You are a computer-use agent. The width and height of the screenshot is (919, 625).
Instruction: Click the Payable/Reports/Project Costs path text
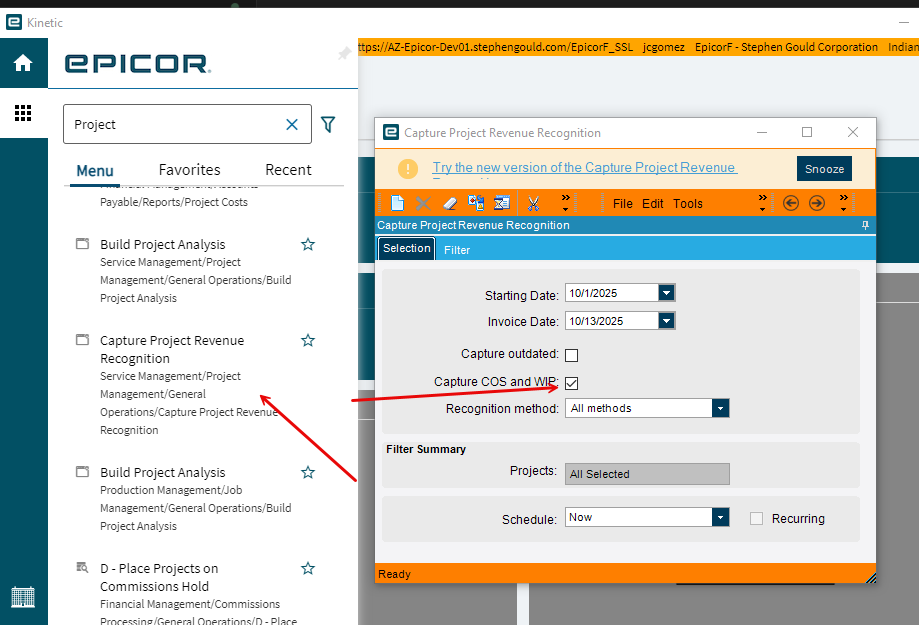[173, 202]
